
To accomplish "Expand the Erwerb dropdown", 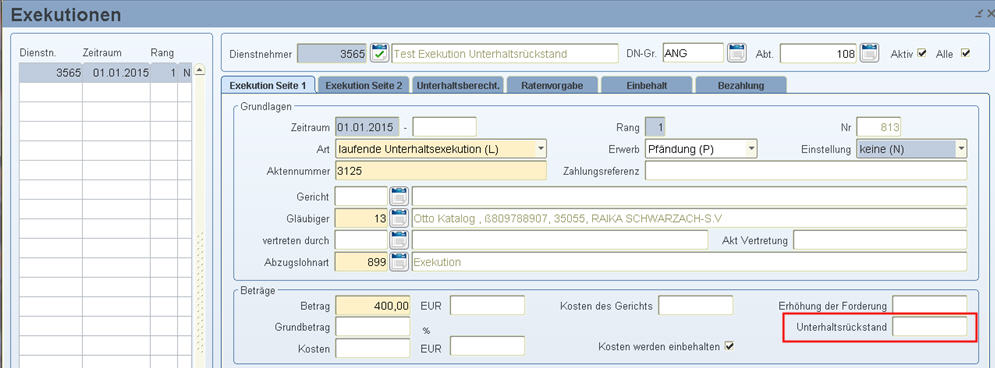I will [x=751, y=148].
